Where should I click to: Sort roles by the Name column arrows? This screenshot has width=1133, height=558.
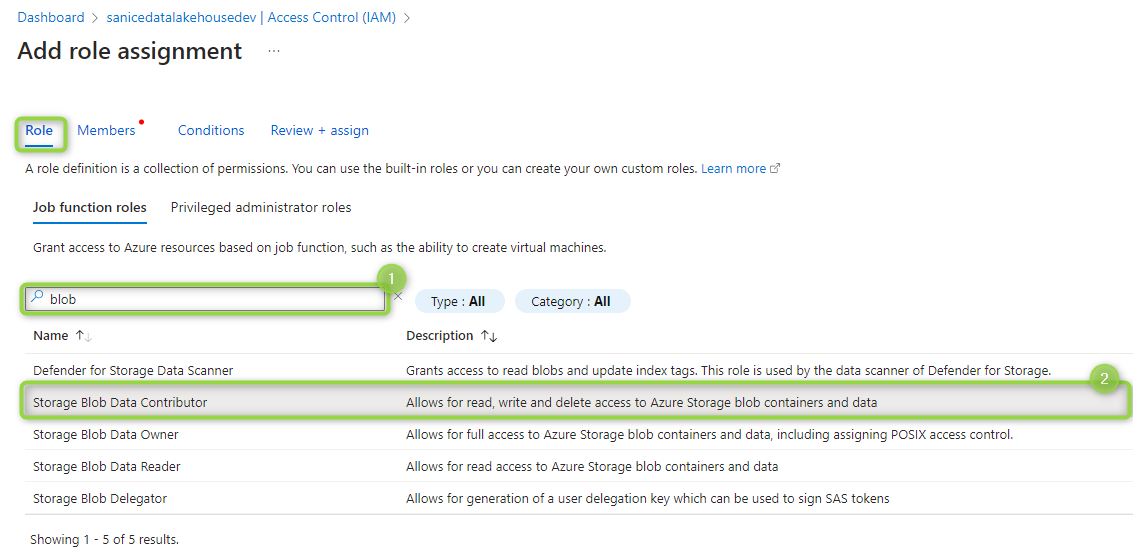[x=85, y=336]
